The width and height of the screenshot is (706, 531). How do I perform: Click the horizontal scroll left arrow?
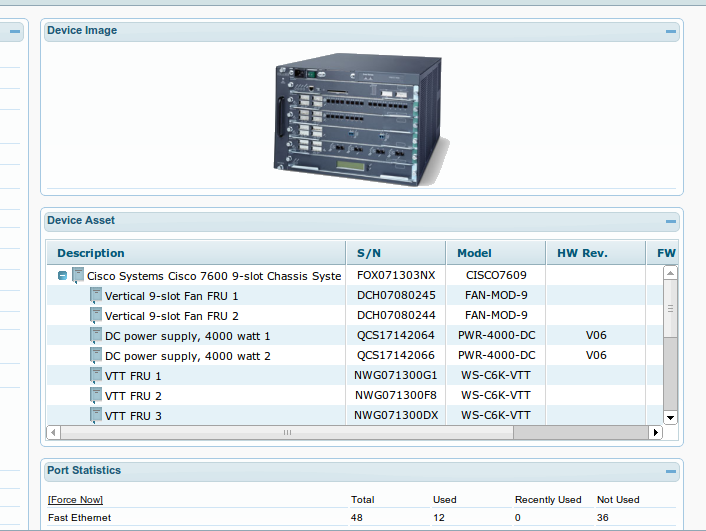[54, 432]
